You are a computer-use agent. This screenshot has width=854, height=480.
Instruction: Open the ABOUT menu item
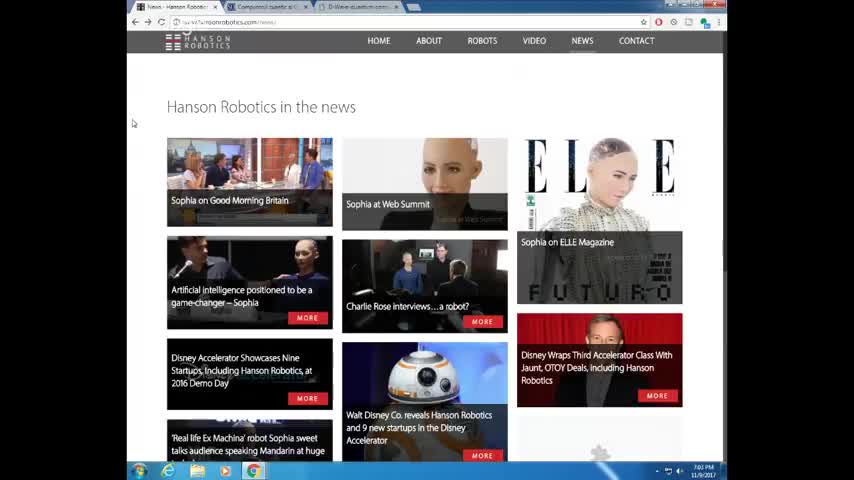[x=429, y=41]
